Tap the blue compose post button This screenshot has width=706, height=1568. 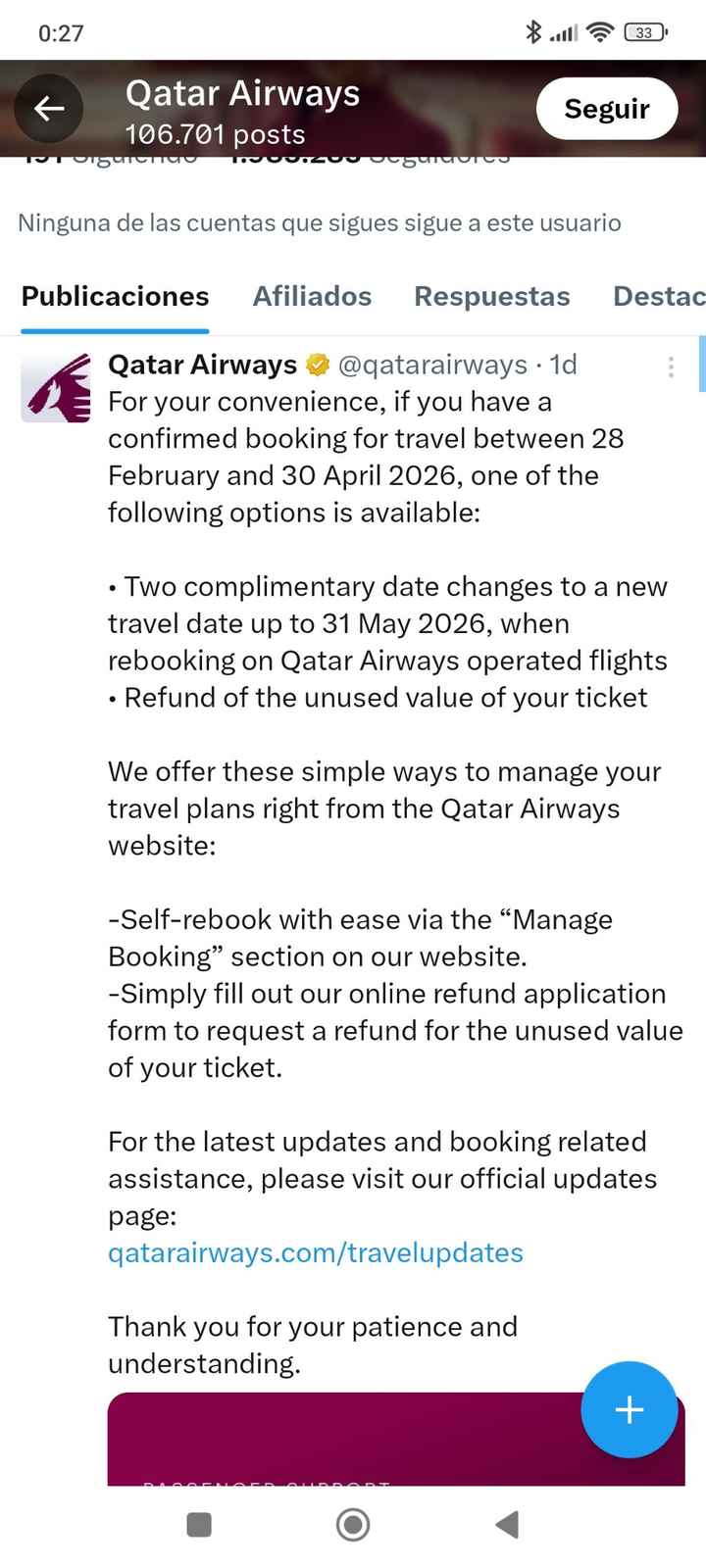tap(629, 1409)
